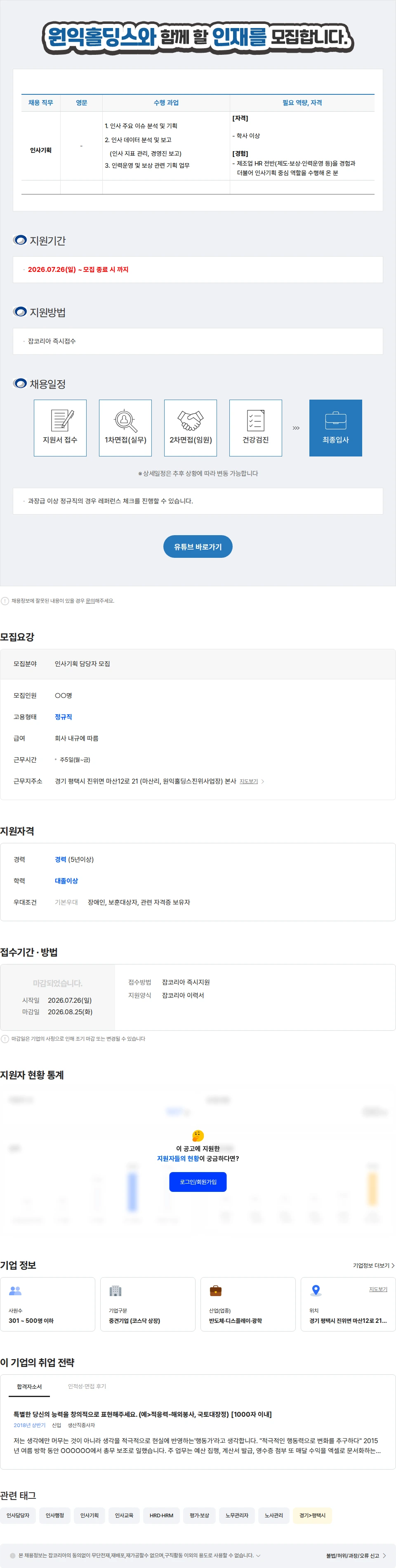
Task: Click the 2026.07.26(일) ~ 모집 종료 시 까지 text
Action: (78, 269)
